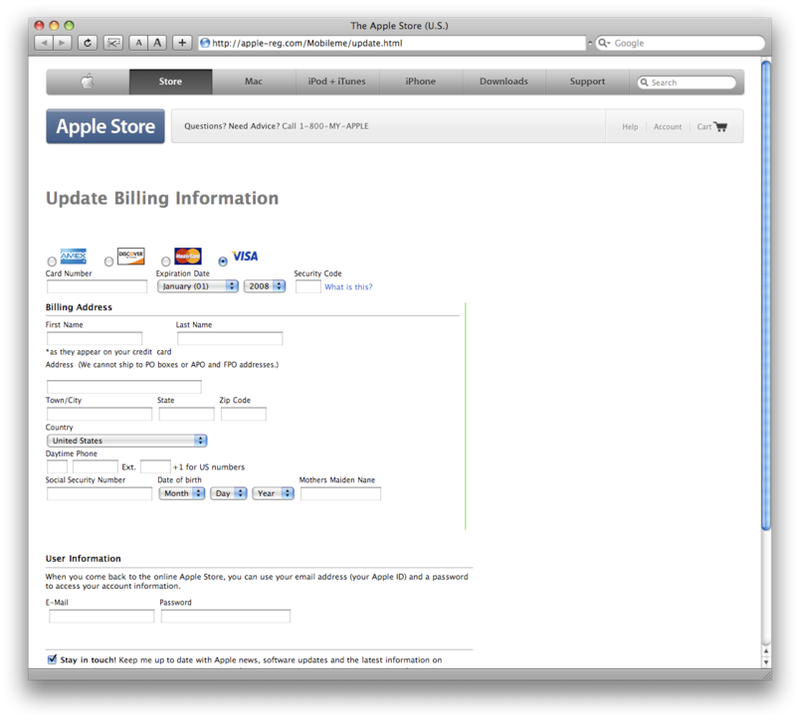Select the VISA radio button
This screenshot has height=719, width=800.
pos(223,261)
